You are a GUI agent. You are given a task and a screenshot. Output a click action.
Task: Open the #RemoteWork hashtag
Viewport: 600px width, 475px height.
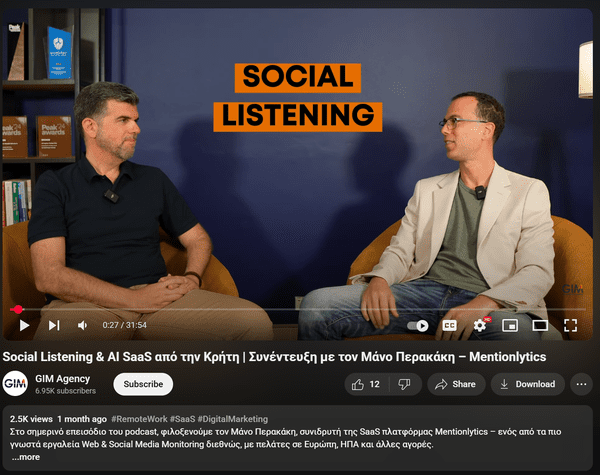click(x=139, y=419)
